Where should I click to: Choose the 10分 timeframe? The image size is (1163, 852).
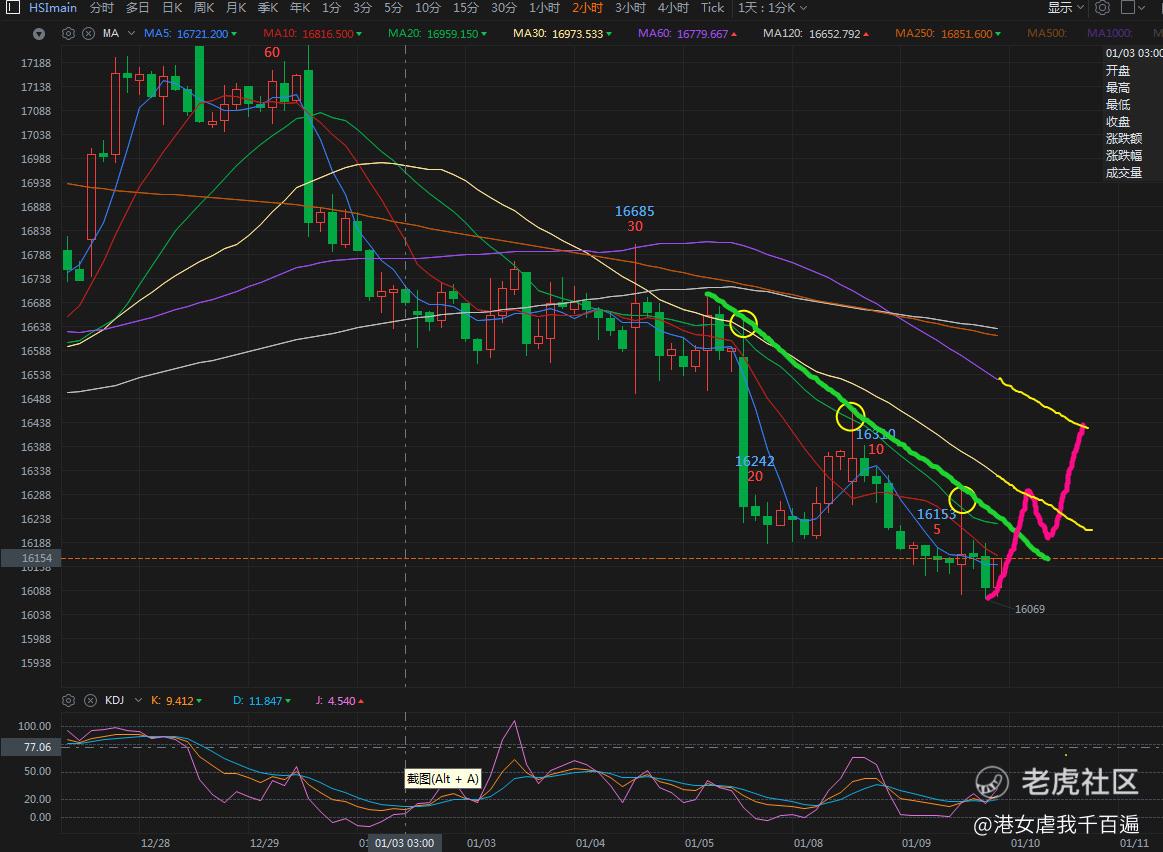point(427,8)
